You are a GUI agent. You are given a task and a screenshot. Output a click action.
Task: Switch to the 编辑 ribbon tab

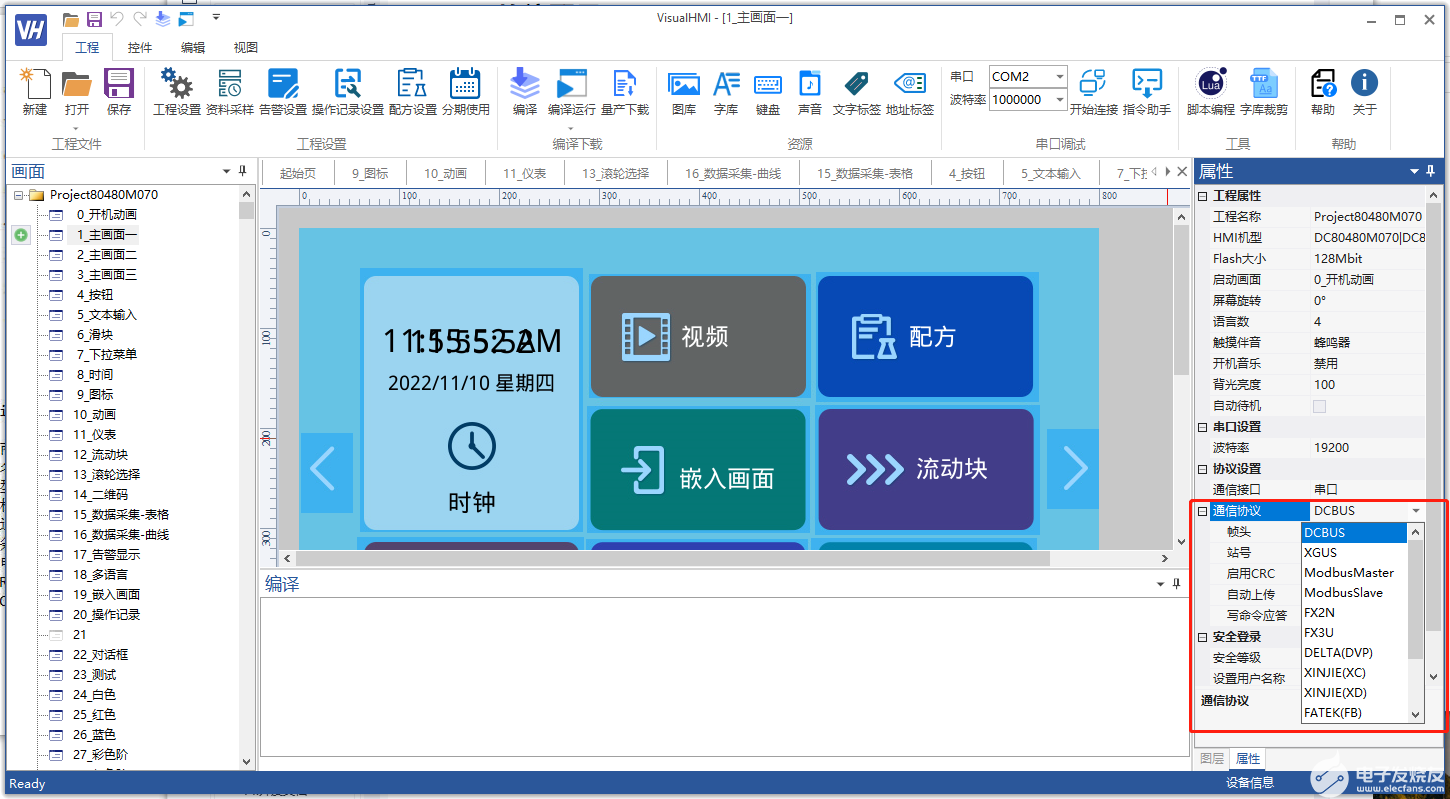[193, 47]
